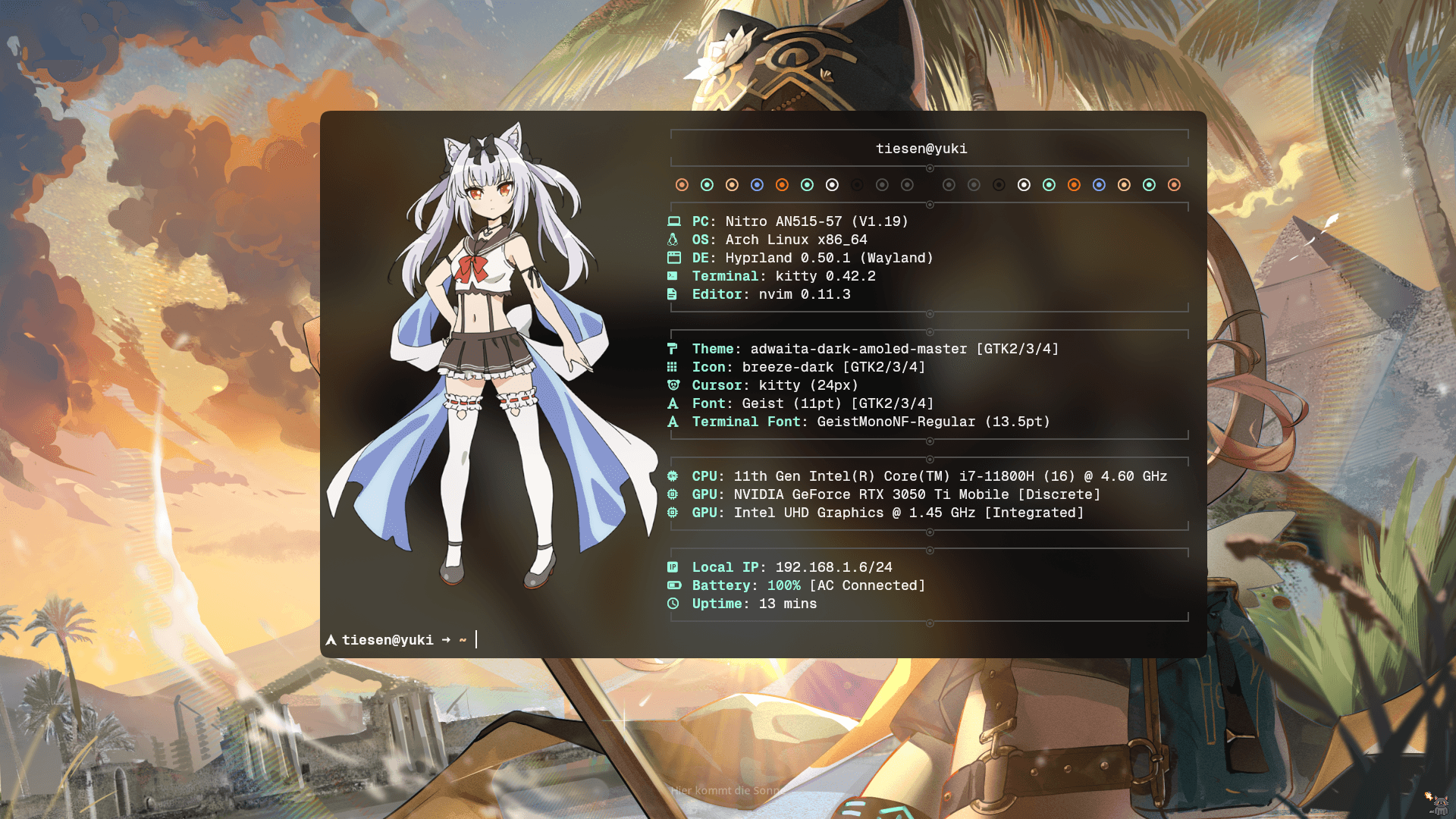This screenshot has height=819, width=1456.
Task: Click the grid icon beside Icon: breeze-dark
Action: (672, 367)
